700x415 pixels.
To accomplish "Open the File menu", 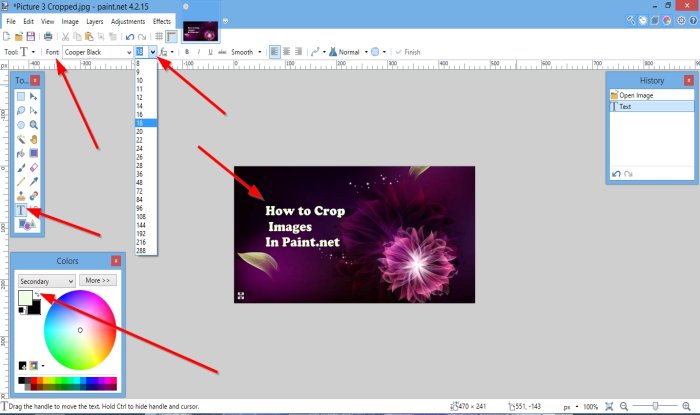I will pyautogui.click(x=11, y=21).
